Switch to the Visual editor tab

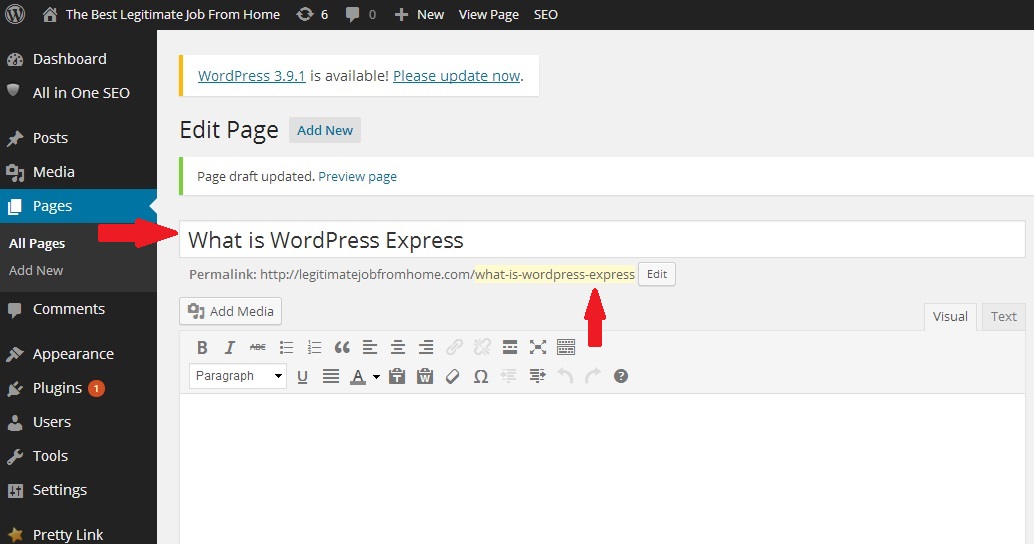[950, 317]
